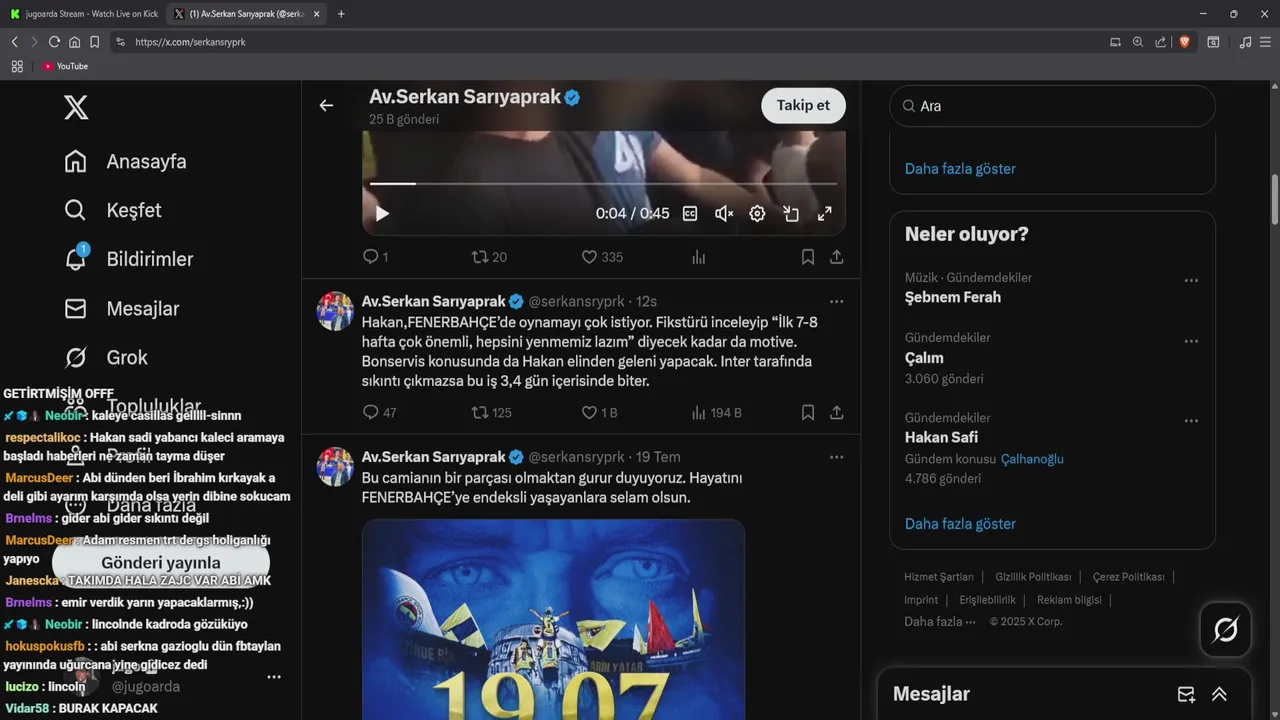Open @serkansryprk handle on Hakan tweet
The width and height of the screenshot is (1280, 720).
pyautogui.click(x=576, y=301)
